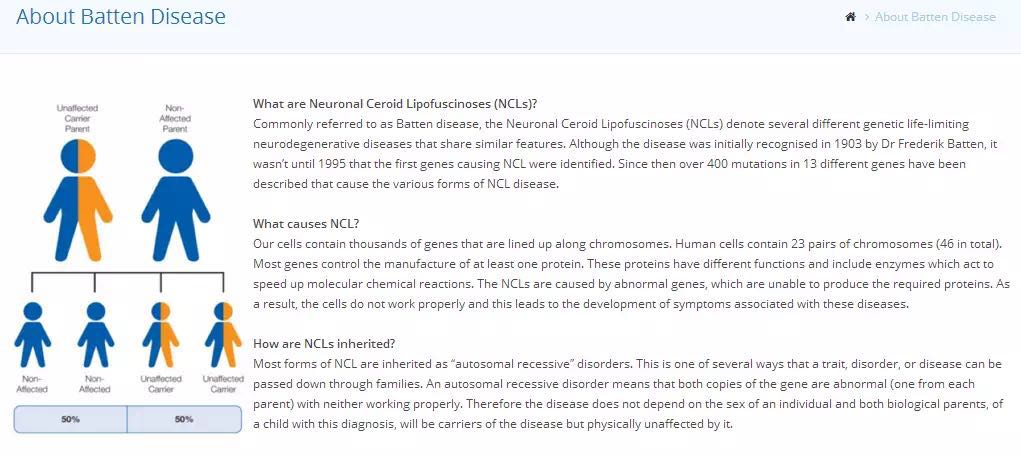Select the About Batten Disease page title

pos(120,16)
